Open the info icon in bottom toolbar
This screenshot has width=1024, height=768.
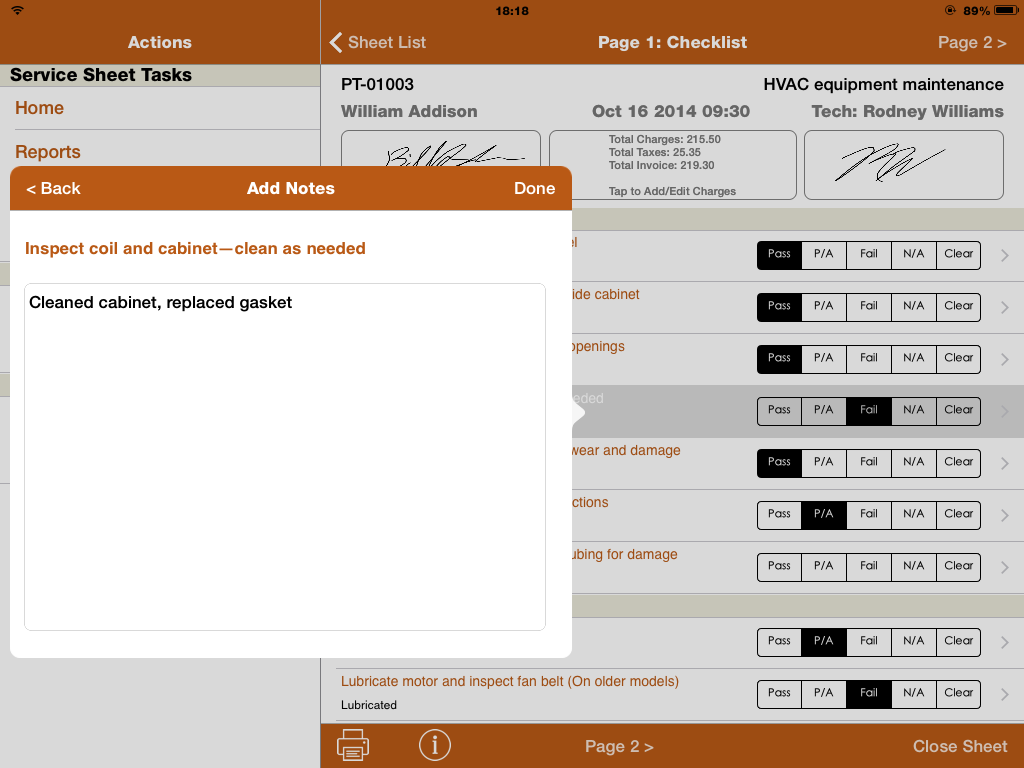[x=434, y=745]
